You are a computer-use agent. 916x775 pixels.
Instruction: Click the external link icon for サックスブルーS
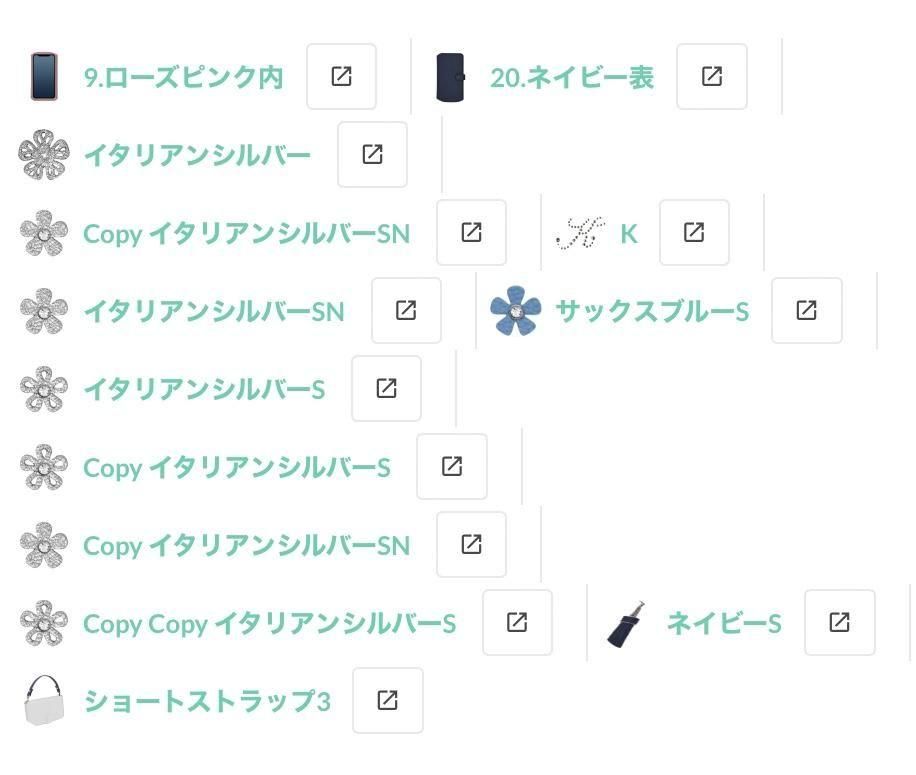coord(807,311)
